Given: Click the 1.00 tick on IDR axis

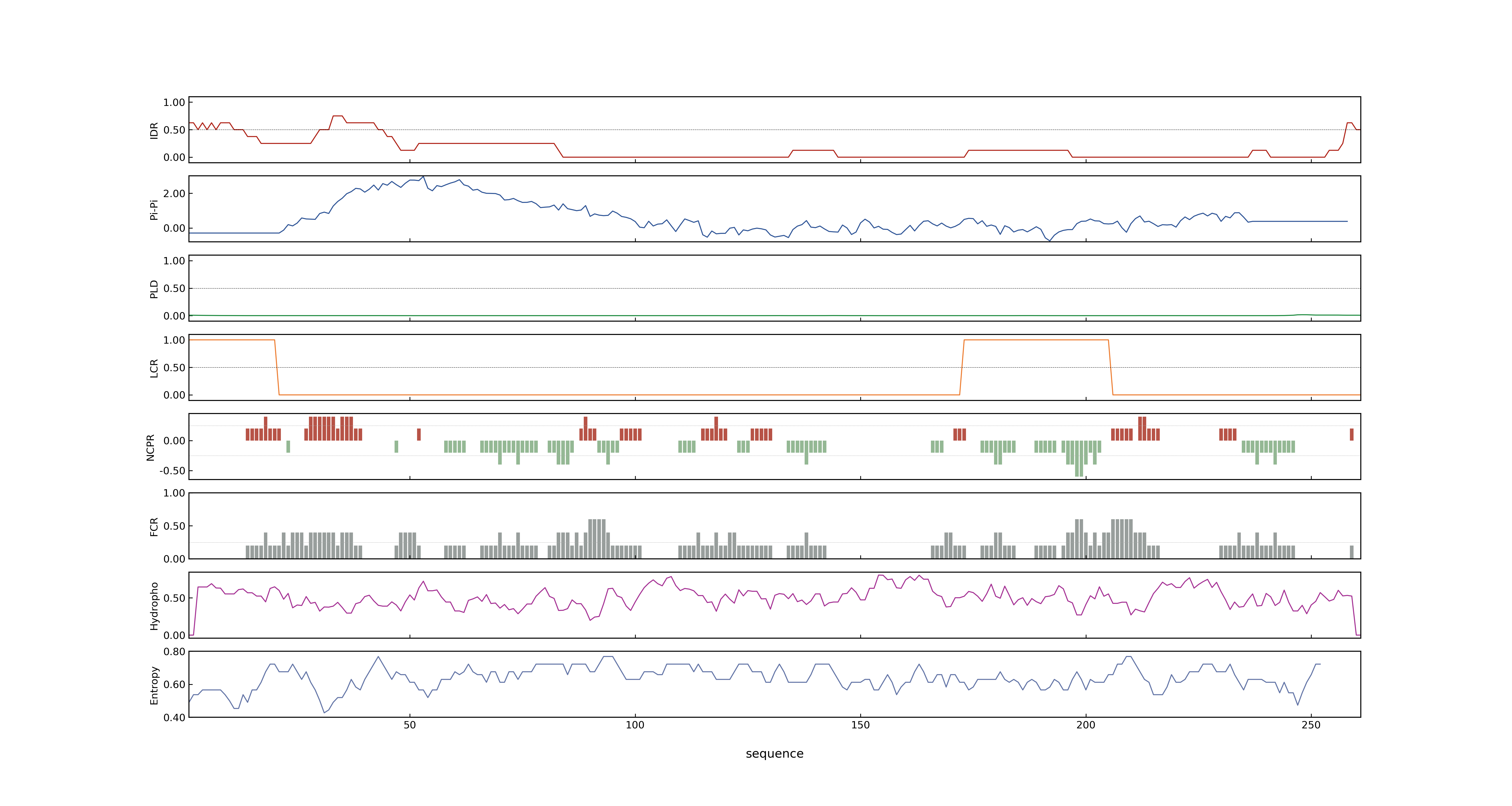Looking at the screenshot, I should point(174,103).
